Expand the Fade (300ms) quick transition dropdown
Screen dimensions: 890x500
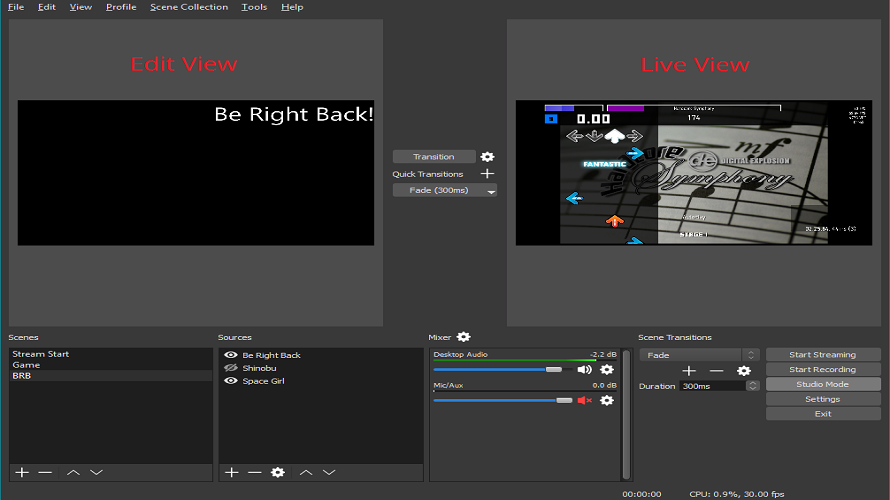(490, 191)
